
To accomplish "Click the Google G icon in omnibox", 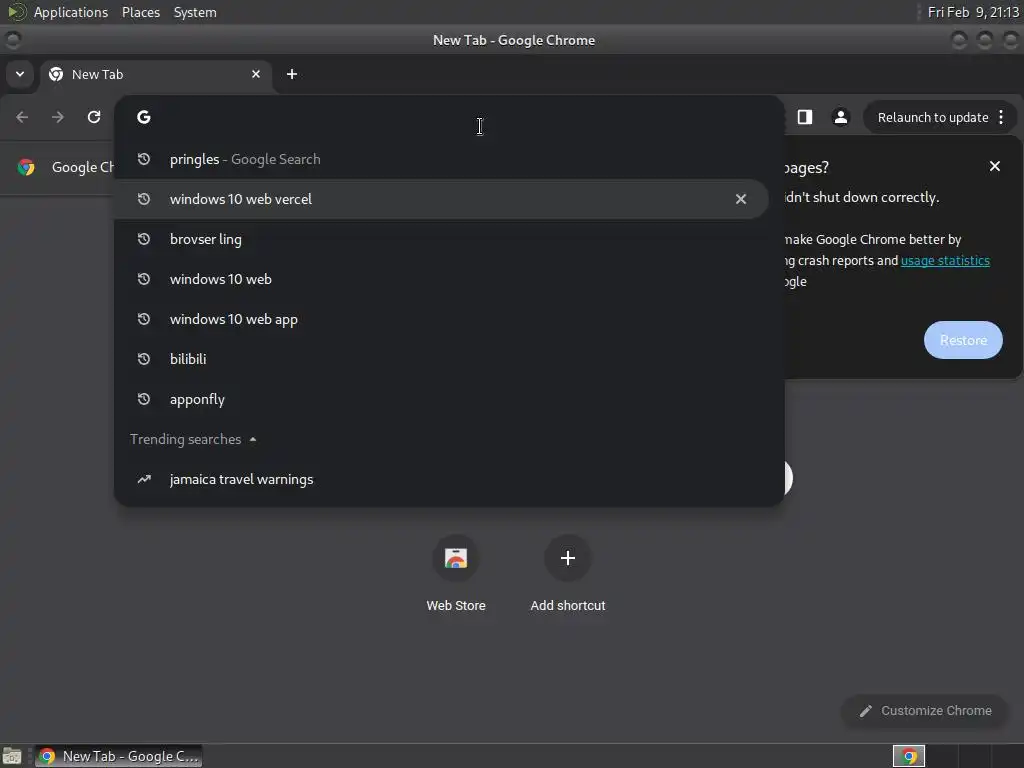I will pyautogui.click(x=144, y=117).
